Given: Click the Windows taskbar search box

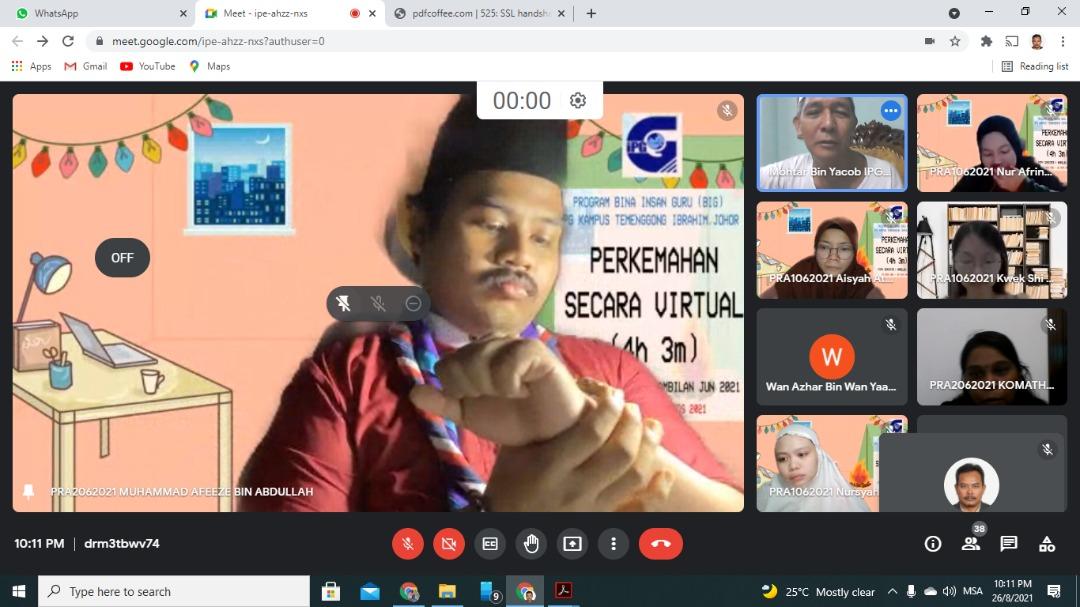Looking at the screenshot, I should tap(174, 591).
